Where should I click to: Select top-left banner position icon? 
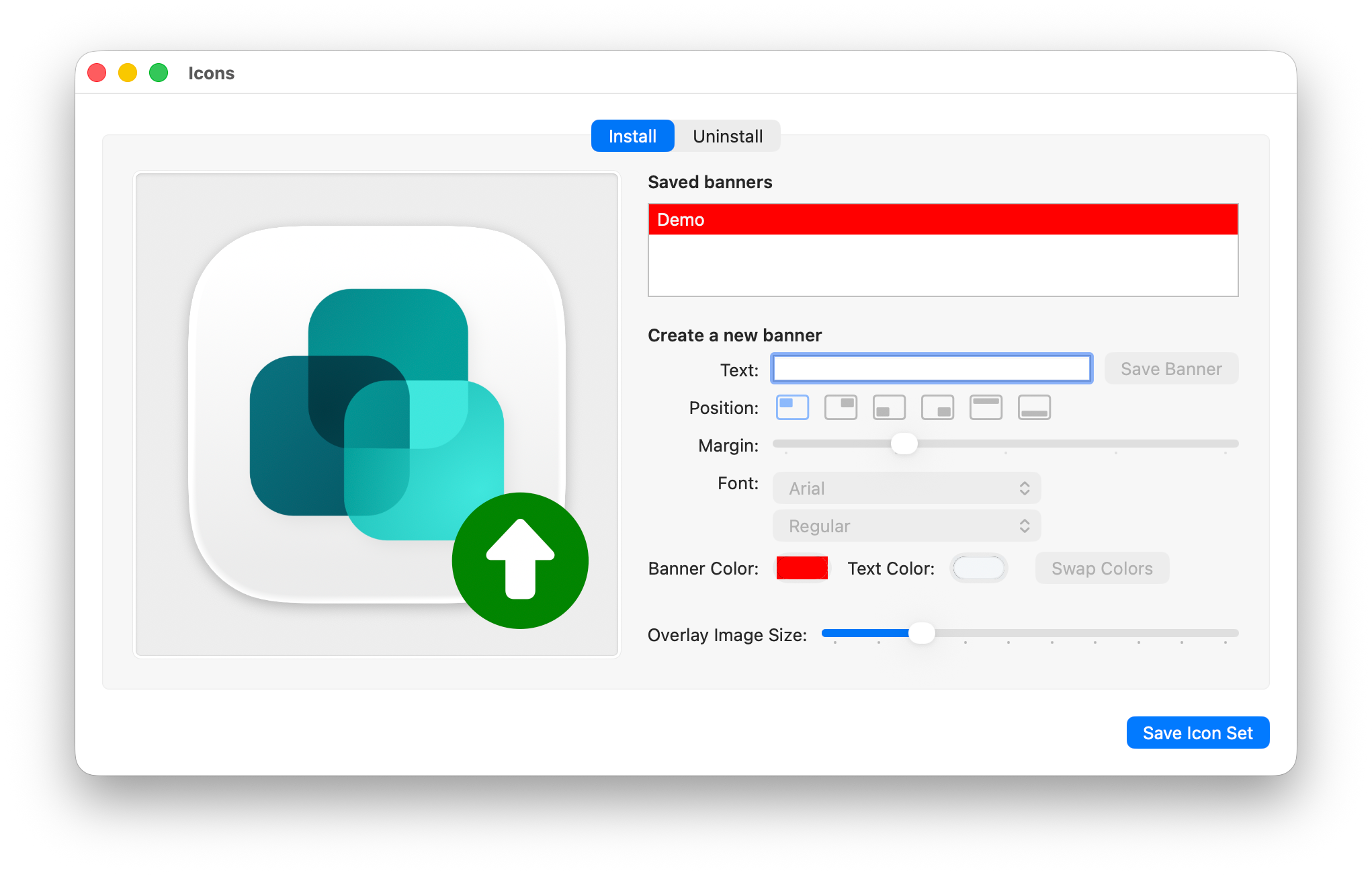click(792, 407)
